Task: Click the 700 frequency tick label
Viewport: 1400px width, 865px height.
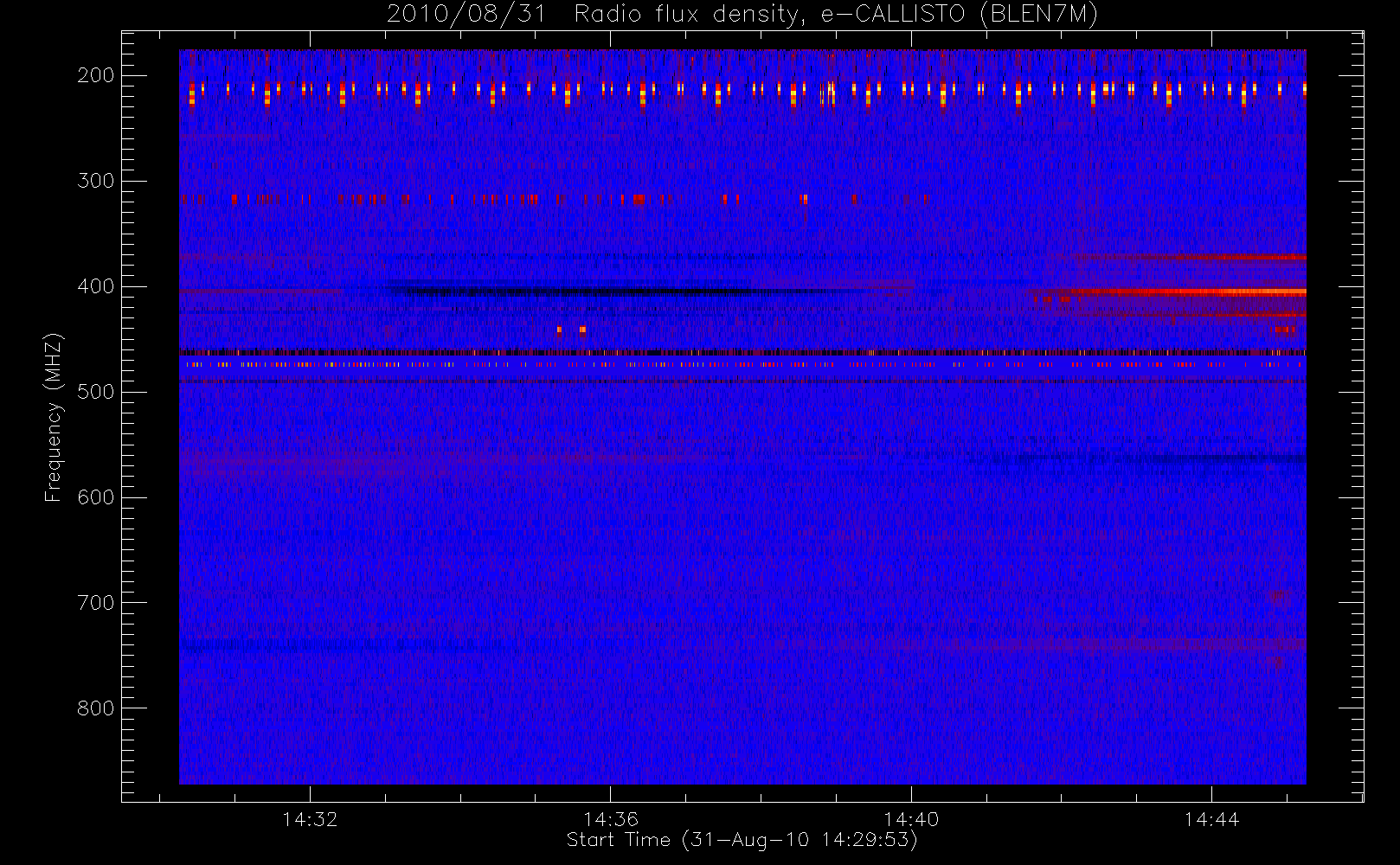Action: tap(96, 603)
